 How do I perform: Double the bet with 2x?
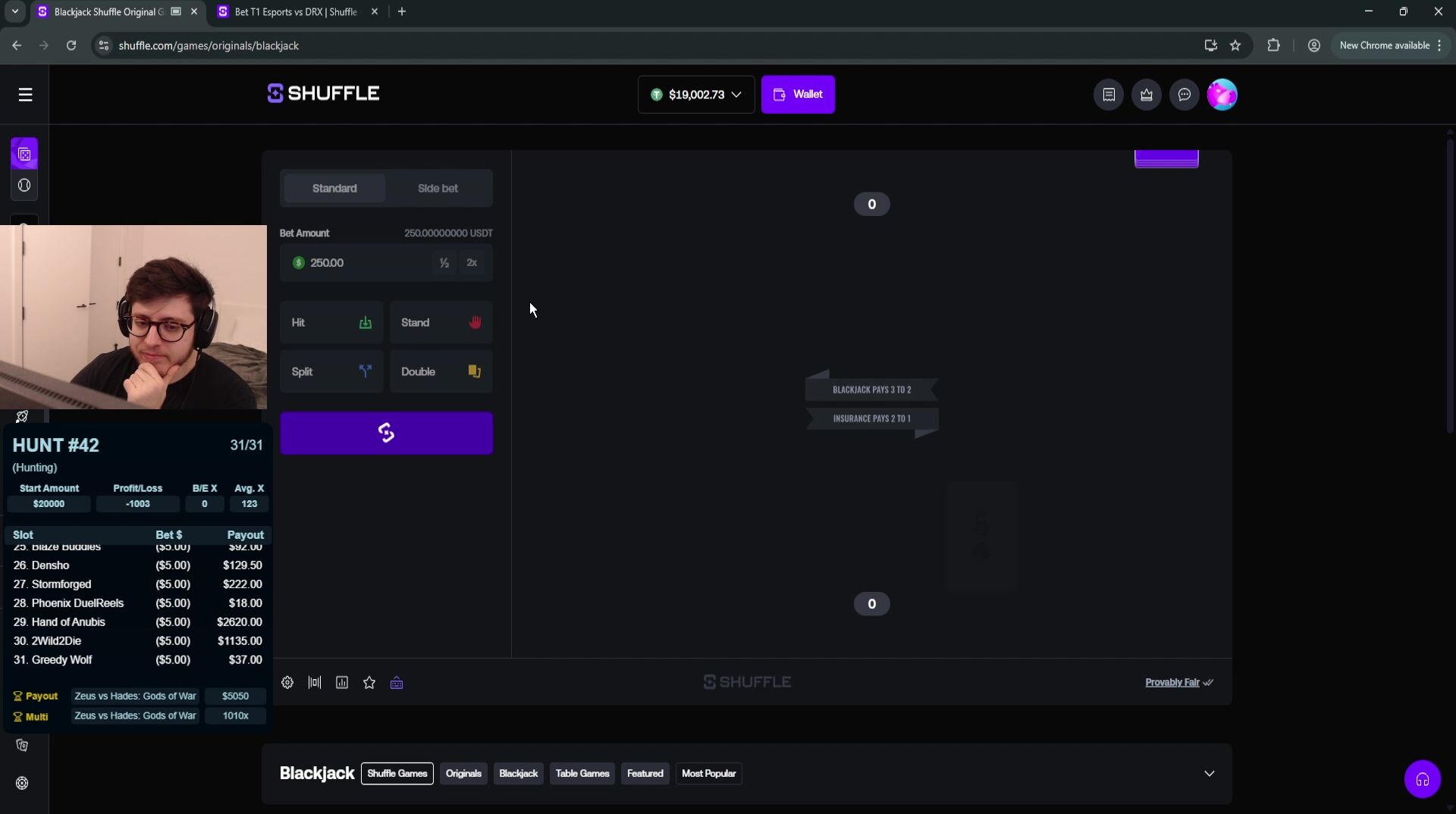pos(472,263)
